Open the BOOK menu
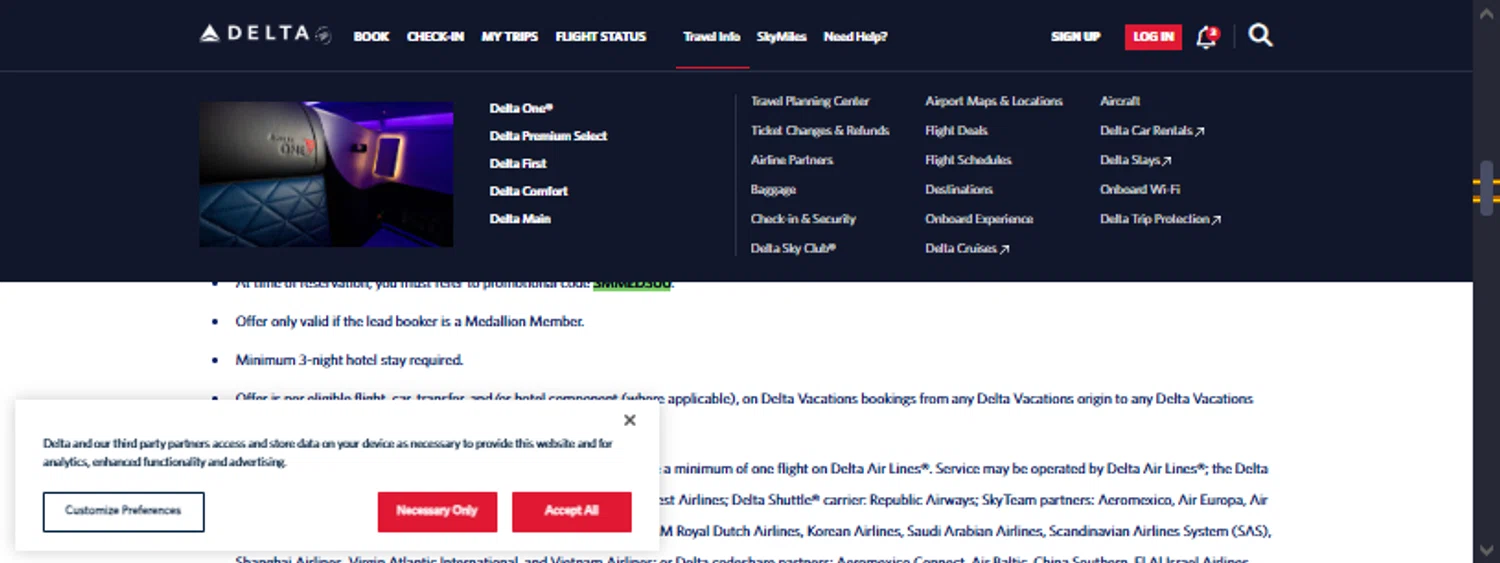Viewport: 1500px width, 563px height. coord(371,36)
